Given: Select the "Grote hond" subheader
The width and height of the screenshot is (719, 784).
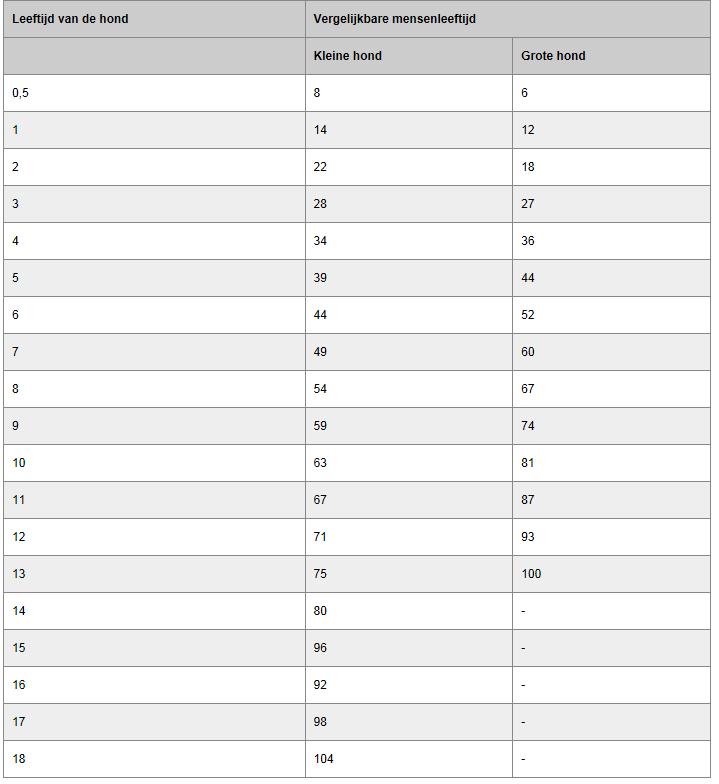Looking at the screenshot, I should coord(553,56).
